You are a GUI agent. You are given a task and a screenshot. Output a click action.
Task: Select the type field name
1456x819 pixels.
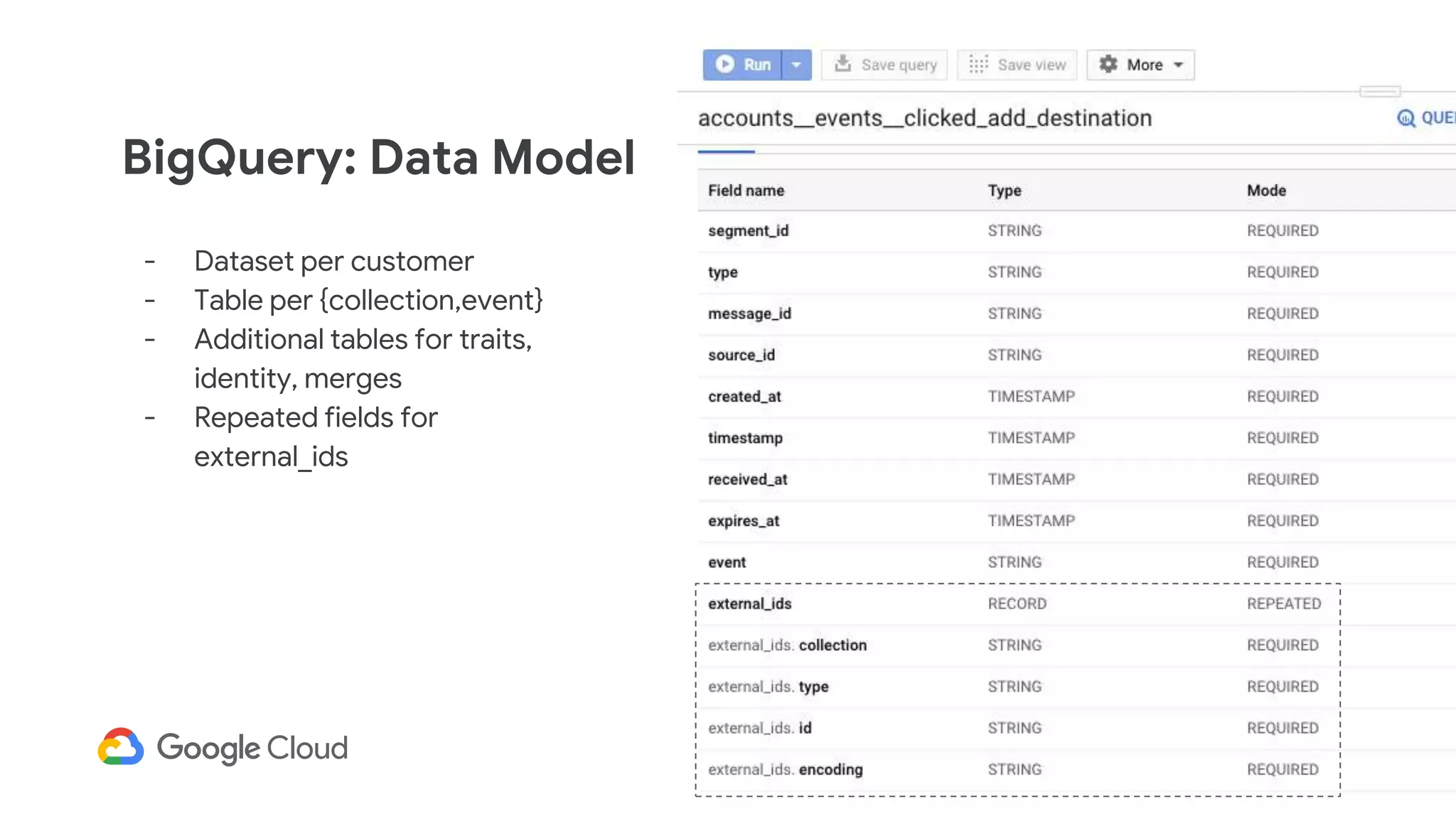click(722, 272)
